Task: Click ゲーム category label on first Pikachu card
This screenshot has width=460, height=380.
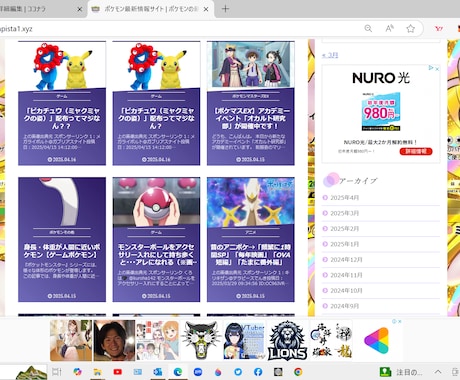Action: tap(62, 96)
